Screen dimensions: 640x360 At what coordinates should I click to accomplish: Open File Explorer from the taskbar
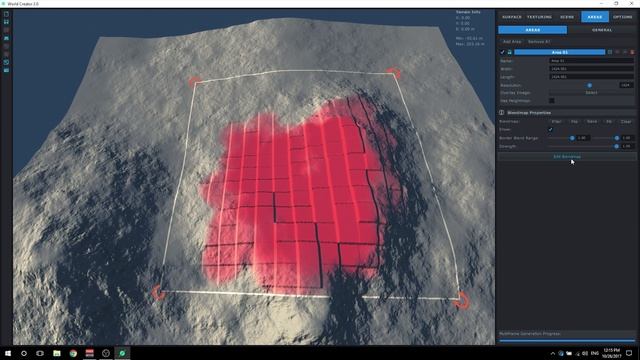pyautogui.click(x=57, y=353)
